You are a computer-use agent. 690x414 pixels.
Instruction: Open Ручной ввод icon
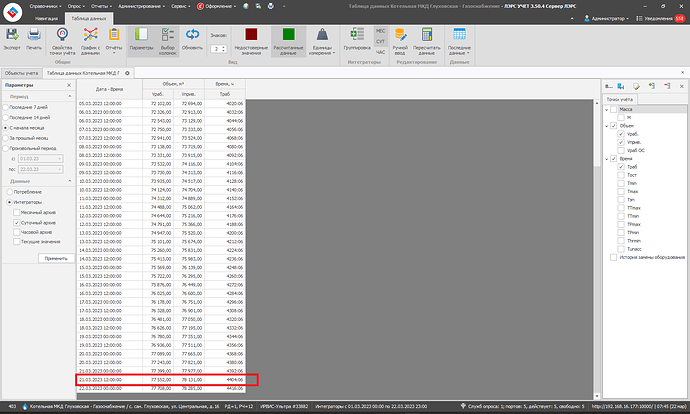tap(400, 35)
